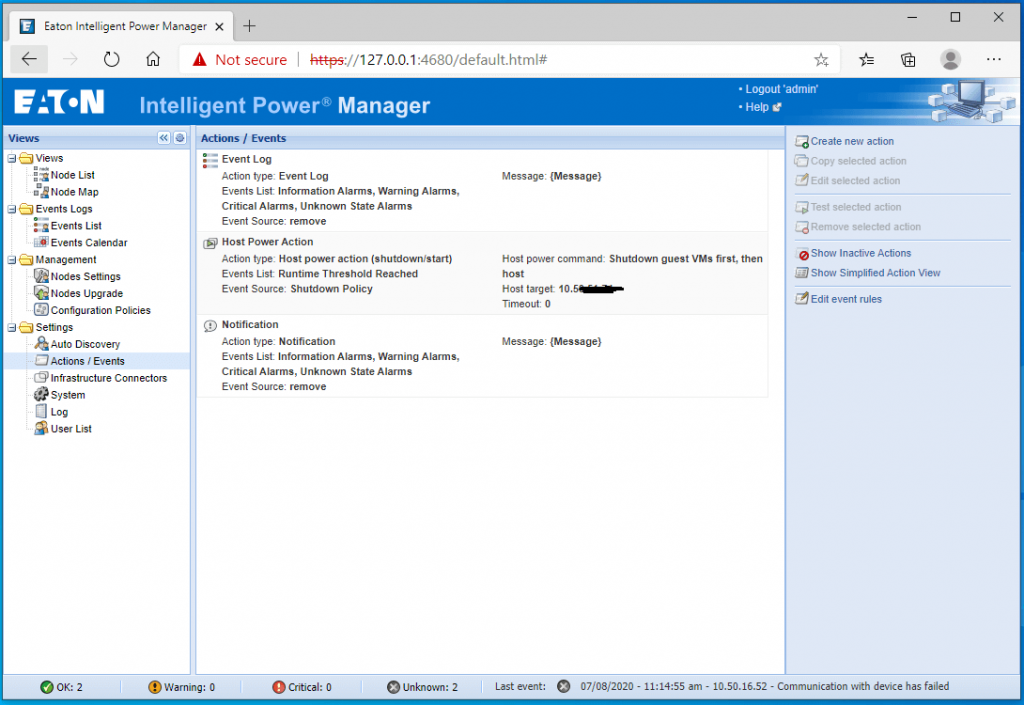Log out the admin user

(x=781, y=89)
